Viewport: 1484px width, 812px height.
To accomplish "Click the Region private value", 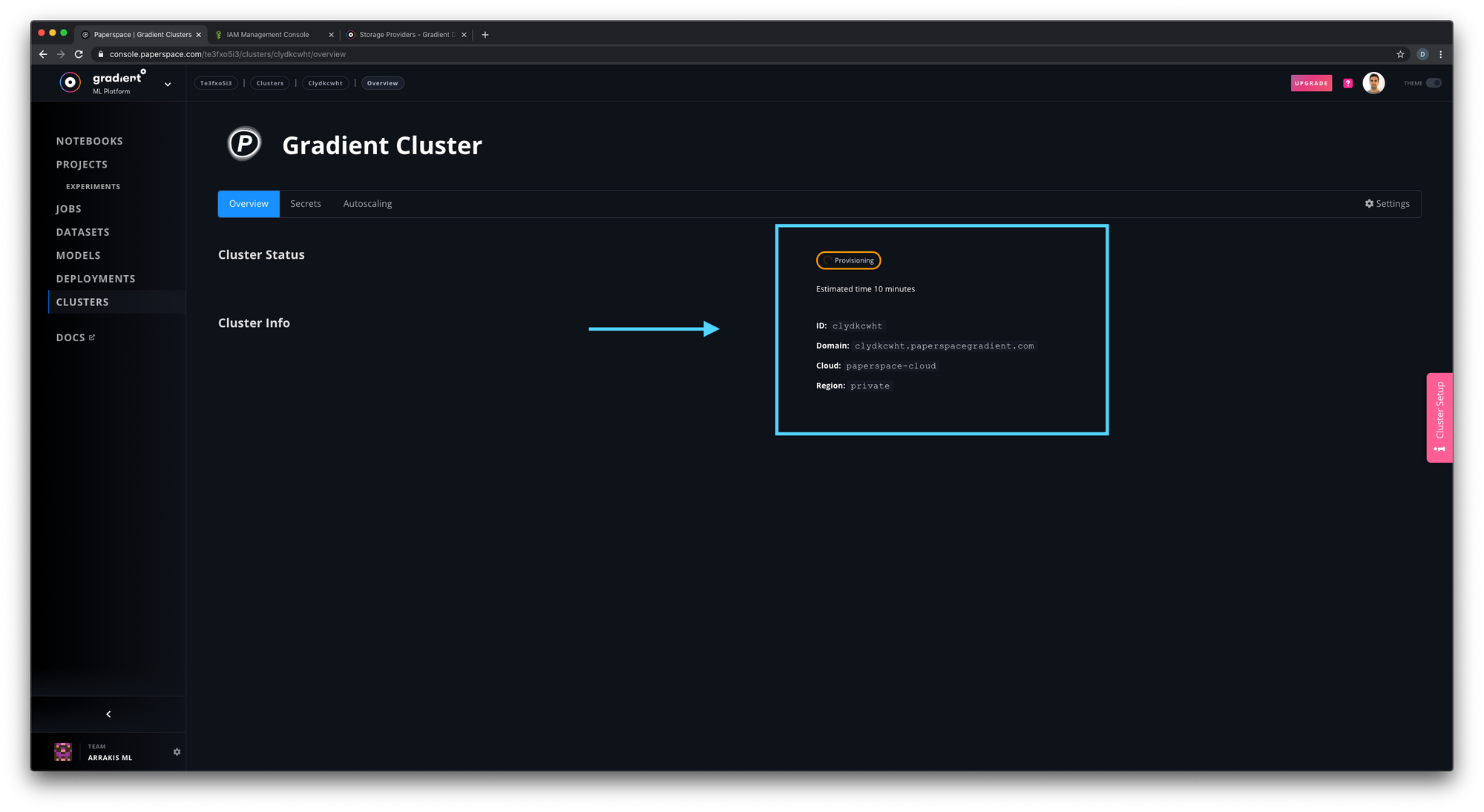I will coord(870,386).
